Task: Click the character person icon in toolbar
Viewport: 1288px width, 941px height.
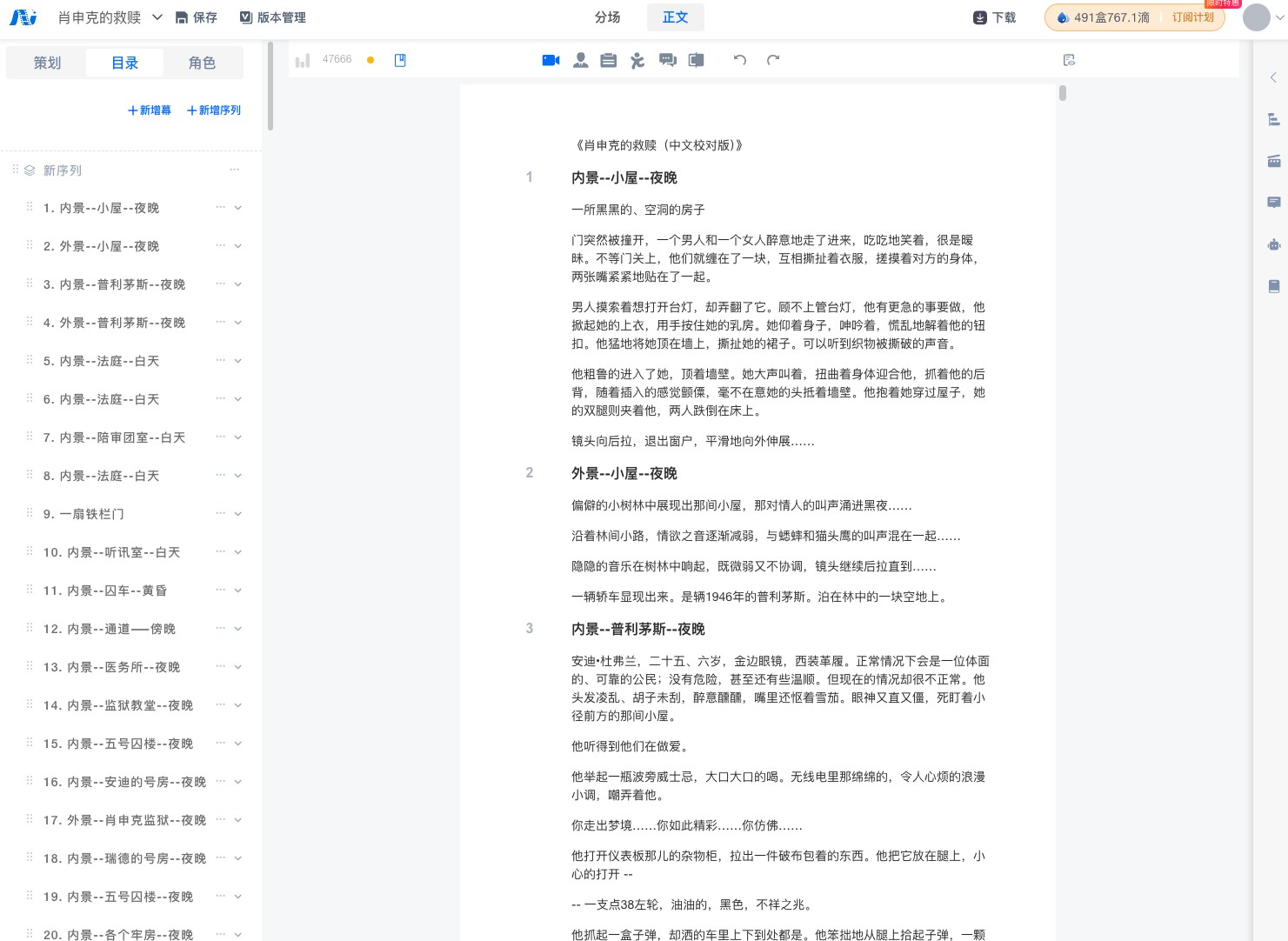Action: pos(580,60)
